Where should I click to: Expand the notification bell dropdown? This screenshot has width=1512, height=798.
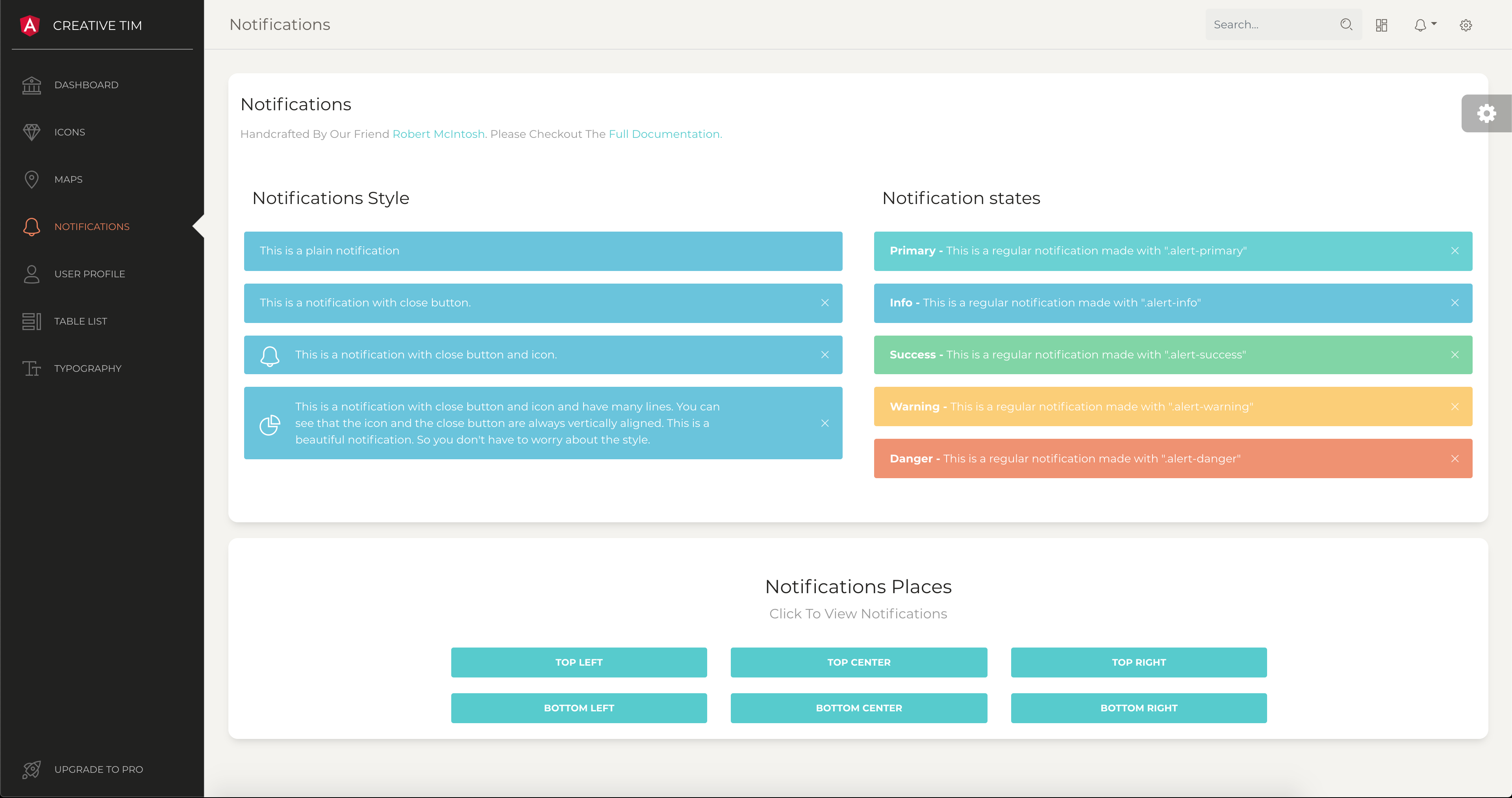pyautogui.click(x=1425, y=25)
